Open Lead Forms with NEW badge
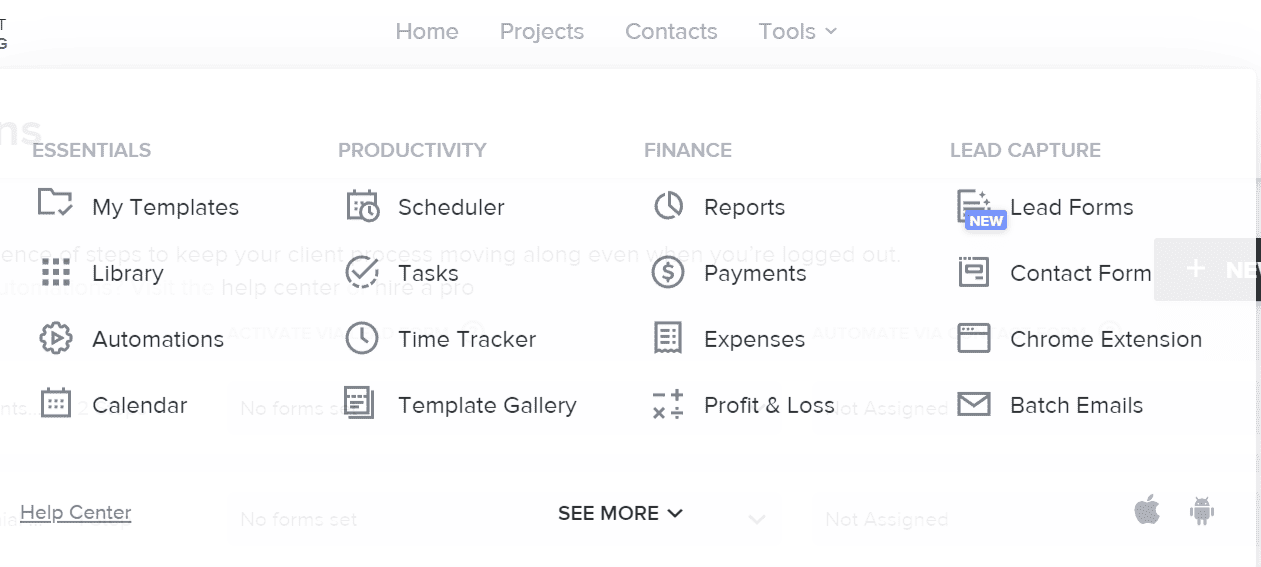1261x567 pixels. click(x=1071, y=207)
